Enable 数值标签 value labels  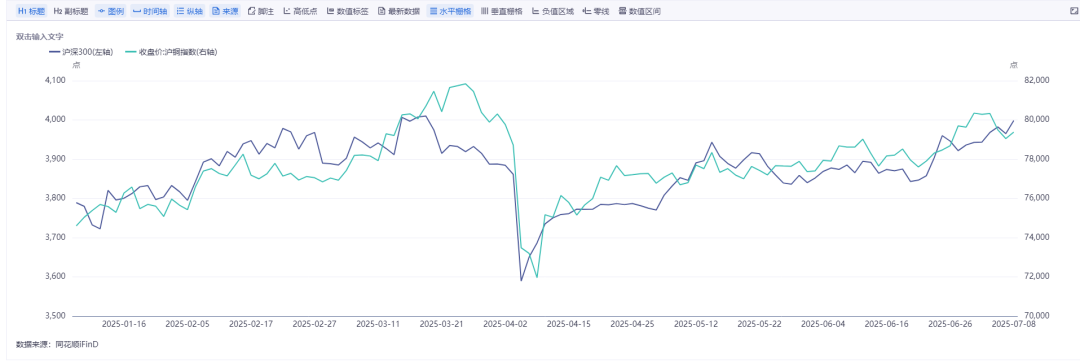[x=348, y=12]
